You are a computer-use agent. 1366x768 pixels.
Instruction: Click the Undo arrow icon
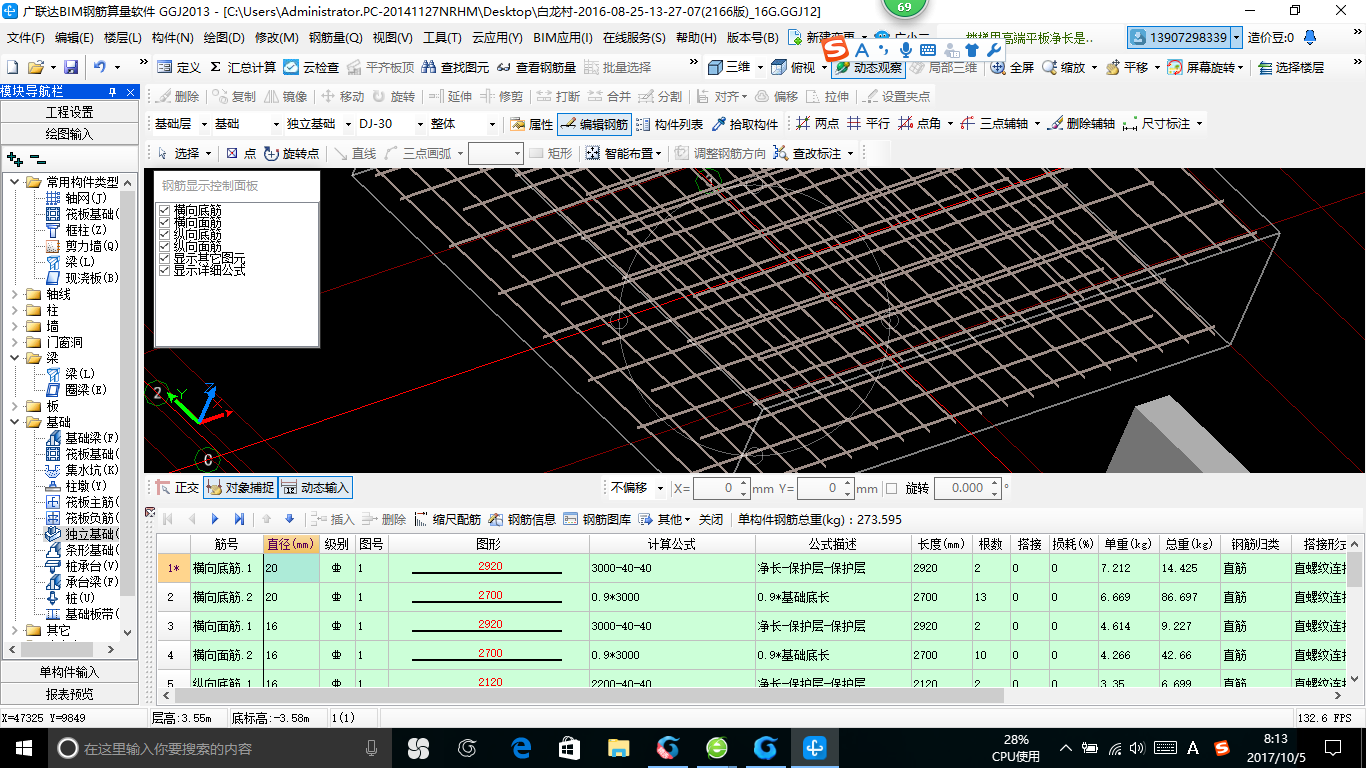pyautogui.click(x=100, y=67)
